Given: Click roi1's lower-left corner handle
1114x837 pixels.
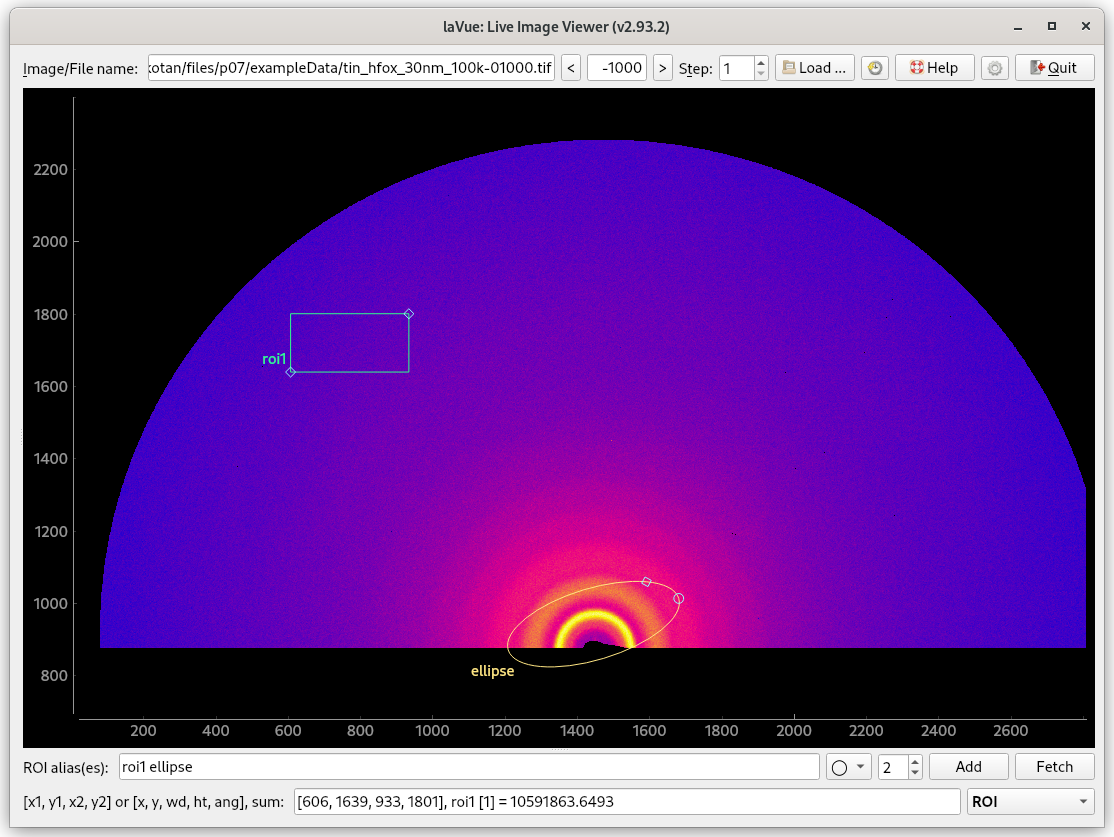Looking at the screenshot, I should coord(291,372).
